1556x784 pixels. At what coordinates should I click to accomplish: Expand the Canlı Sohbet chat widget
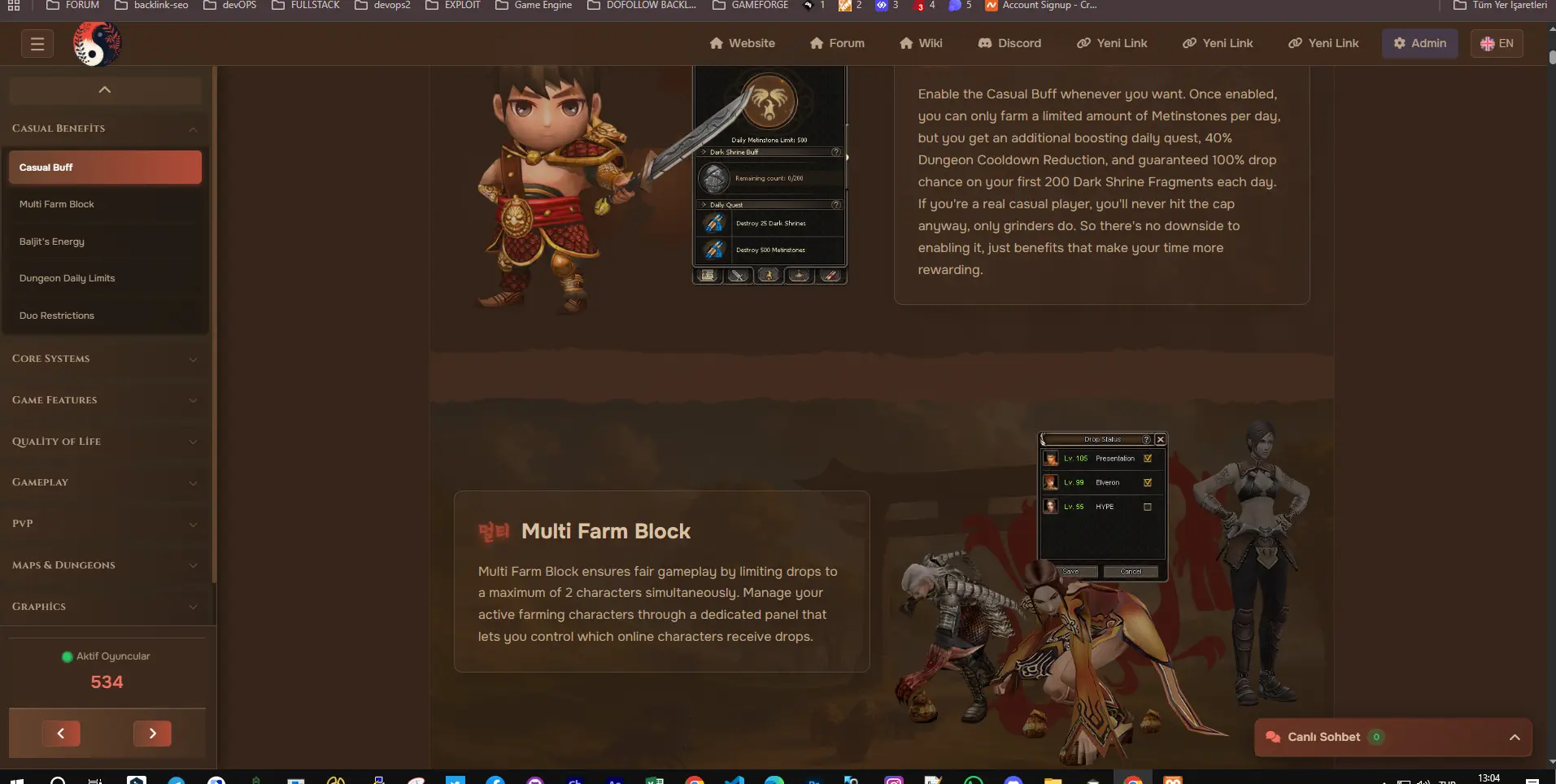[x=1515, y=737]
